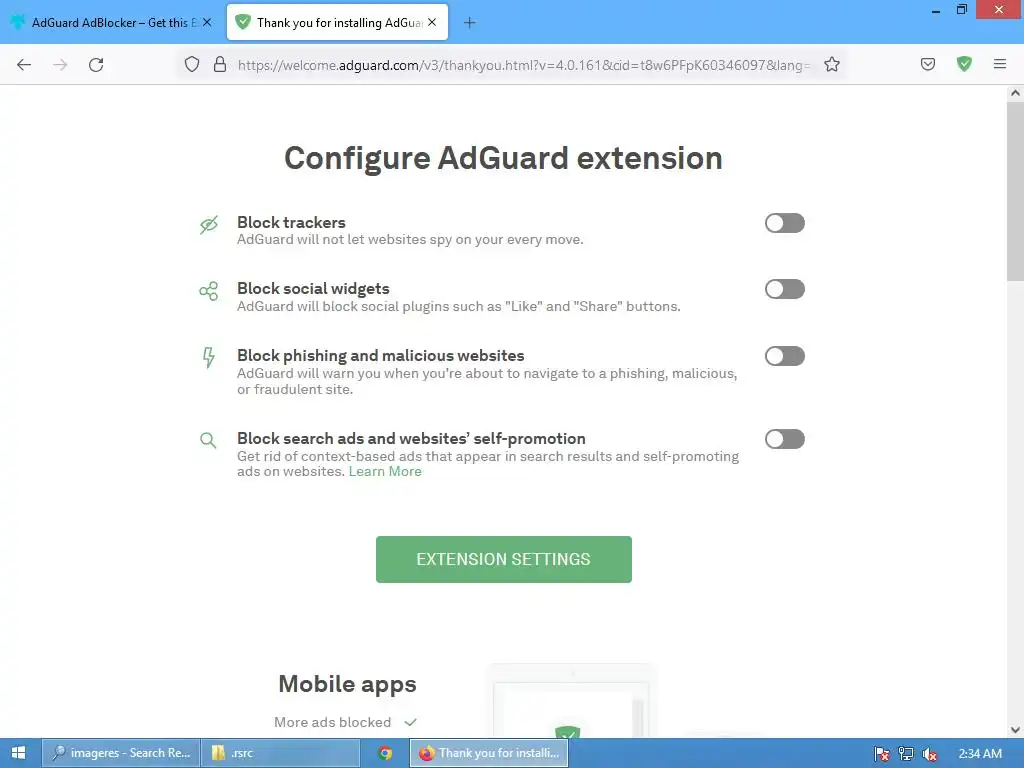The image size is (1024, 768).
Task: Click the page URL address field
Action: (522, 65)
